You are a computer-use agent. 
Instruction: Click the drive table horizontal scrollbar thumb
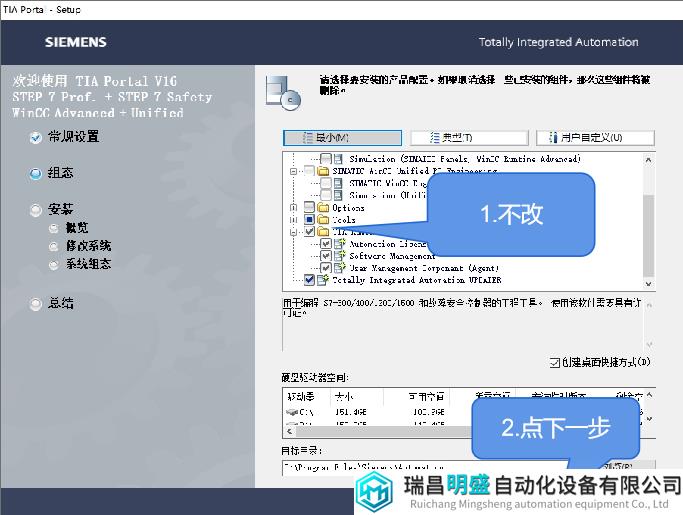(x=383, y=431)
